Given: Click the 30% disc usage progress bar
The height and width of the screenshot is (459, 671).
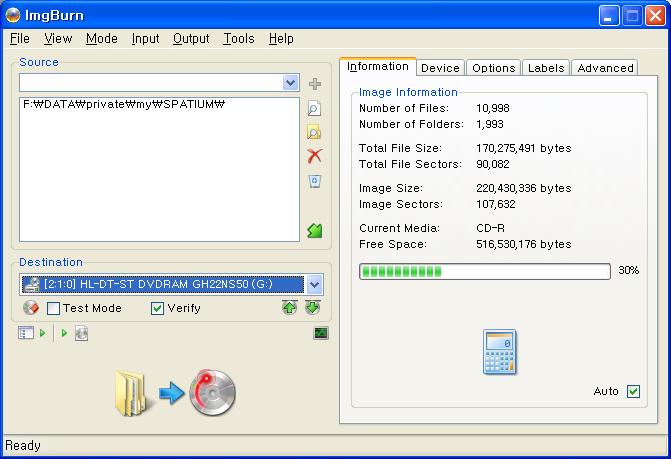Looking at the screenshot, I should (x=484, y=271).
